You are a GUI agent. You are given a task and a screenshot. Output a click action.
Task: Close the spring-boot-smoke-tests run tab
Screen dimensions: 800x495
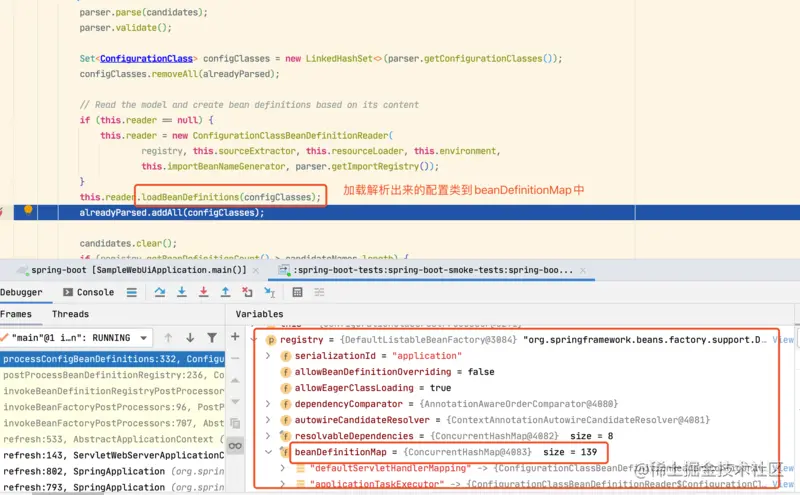[583, 270]
